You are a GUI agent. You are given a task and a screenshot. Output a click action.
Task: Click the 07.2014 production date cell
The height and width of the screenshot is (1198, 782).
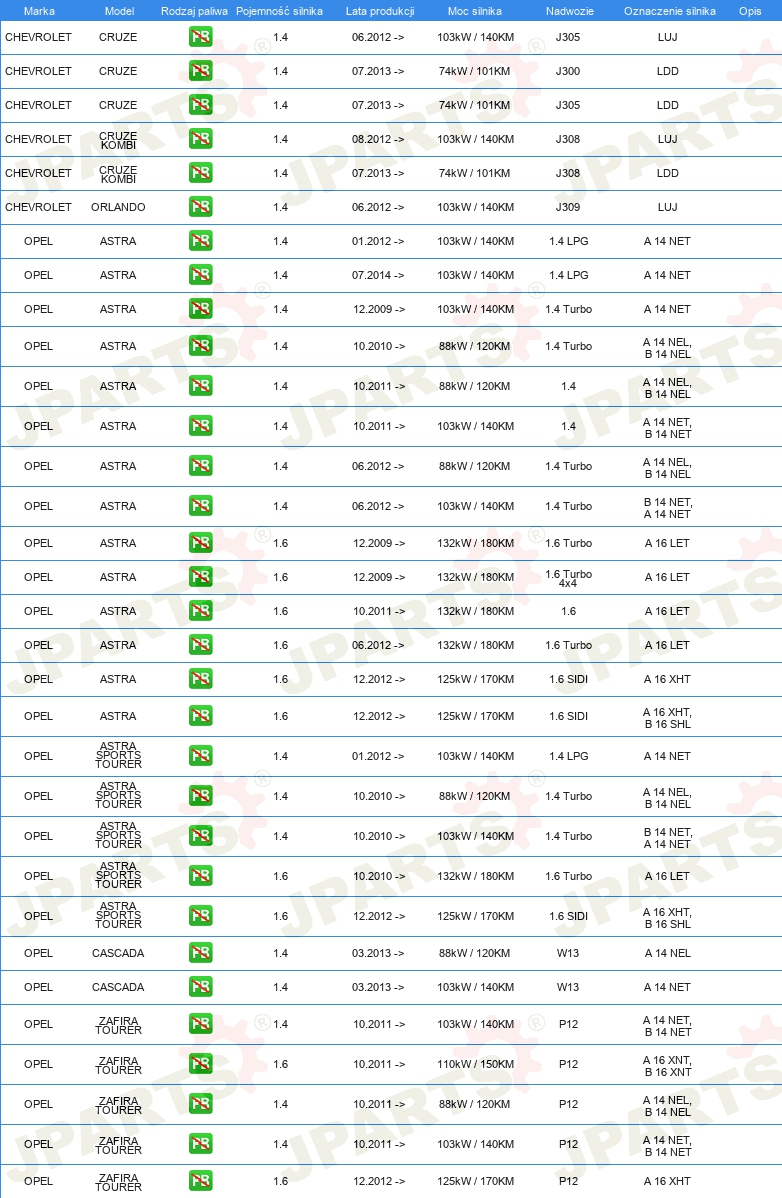pos(378,275)
